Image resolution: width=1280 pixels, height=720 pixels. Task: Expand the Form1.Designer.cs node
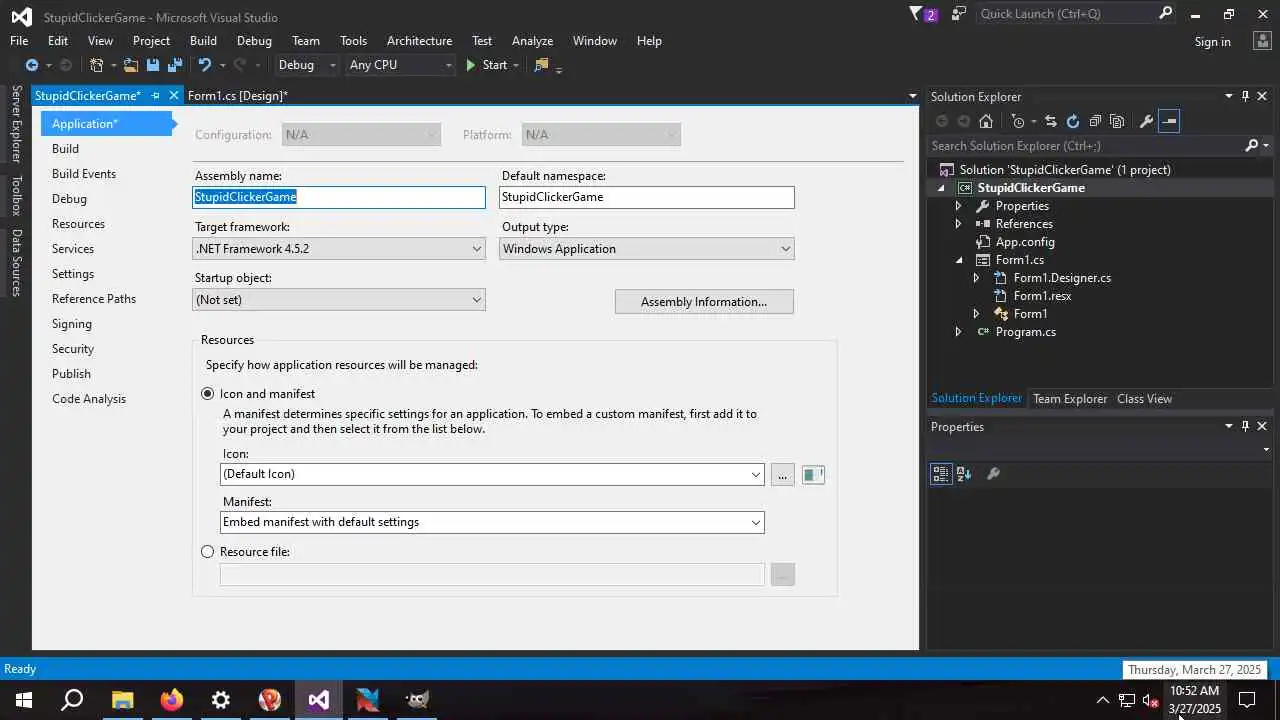pos(976,278)
